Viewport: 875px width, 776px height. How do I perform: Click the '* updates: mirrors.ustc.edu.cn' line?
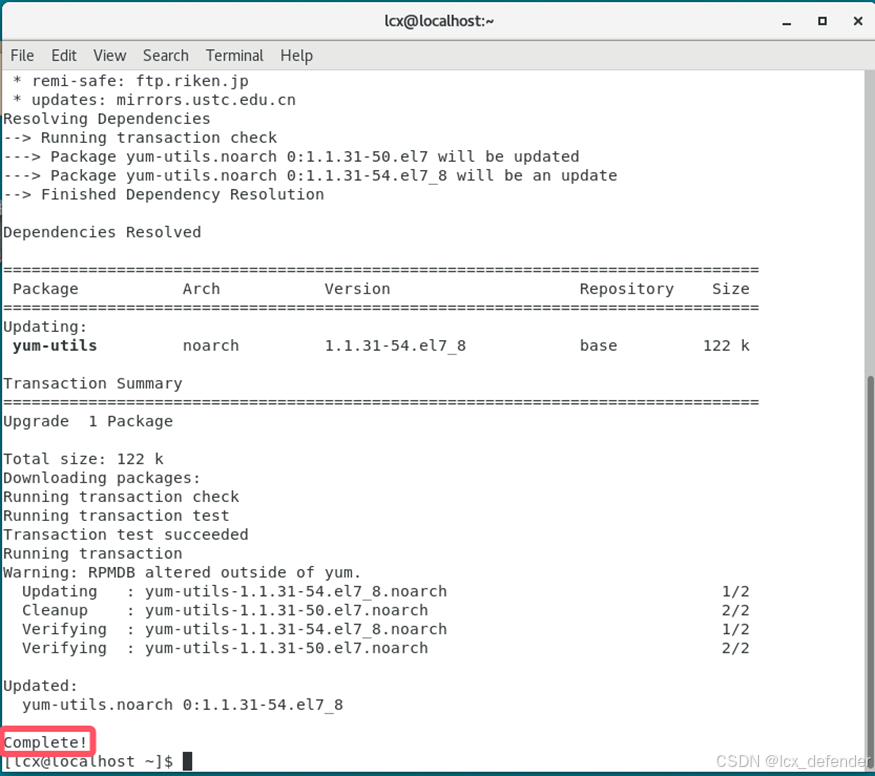point(154,100)
